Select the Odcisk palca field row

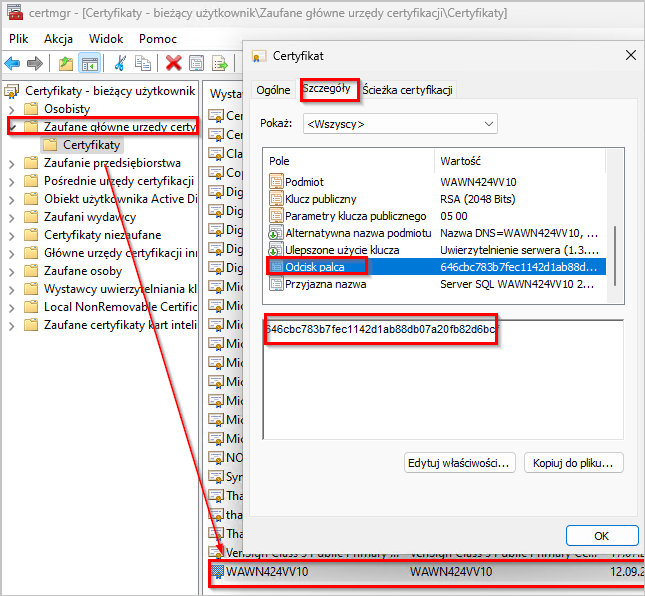coord(436,267)
